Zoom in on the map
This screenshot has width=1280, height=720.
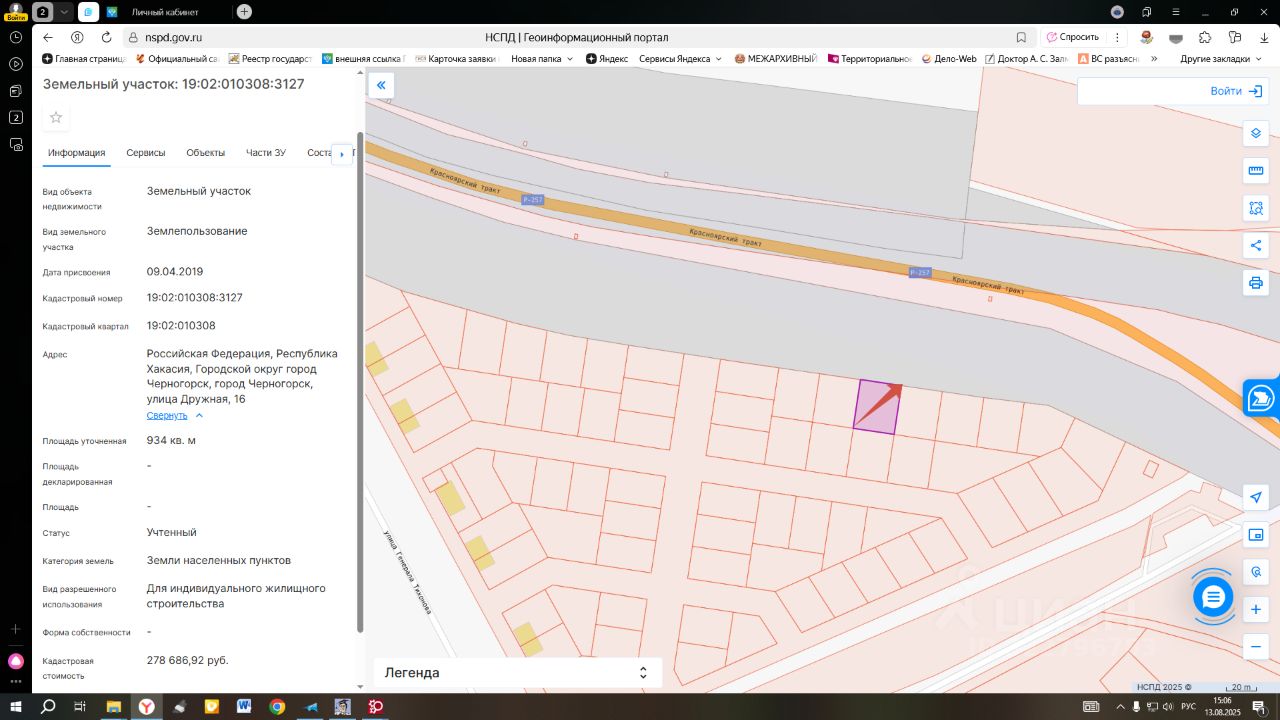tap(1256, 610)
